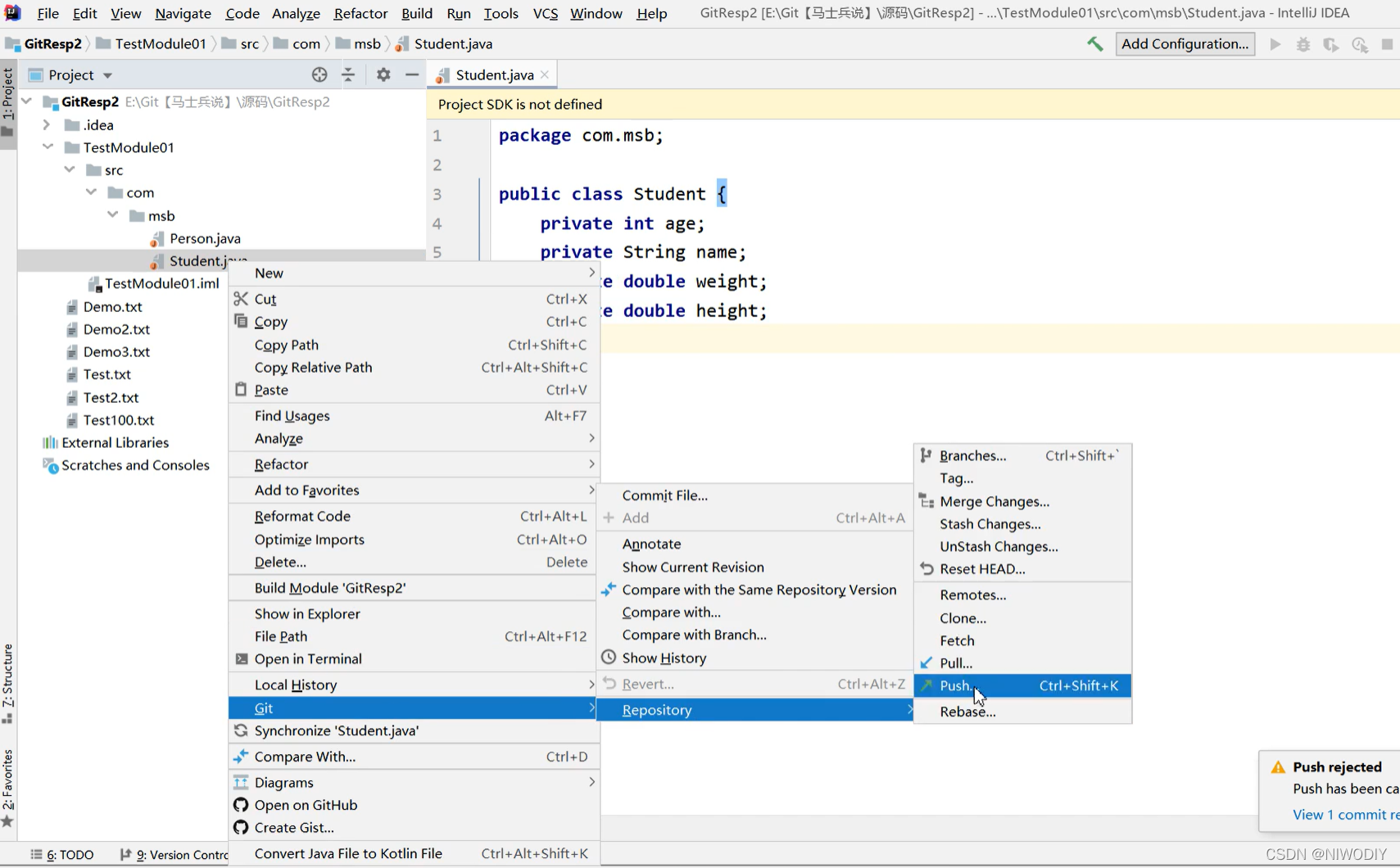Open the Local History submenu
Image resolution: width=1400 pixels, height=868 pixels.
[414, 685]
